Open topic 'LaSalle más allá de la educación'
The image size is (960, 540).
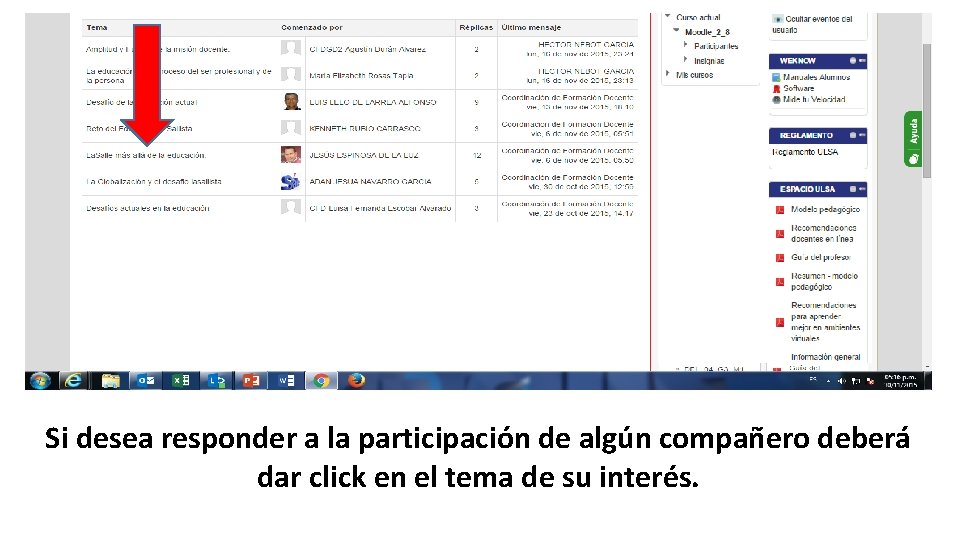click(x=146, y=156)
